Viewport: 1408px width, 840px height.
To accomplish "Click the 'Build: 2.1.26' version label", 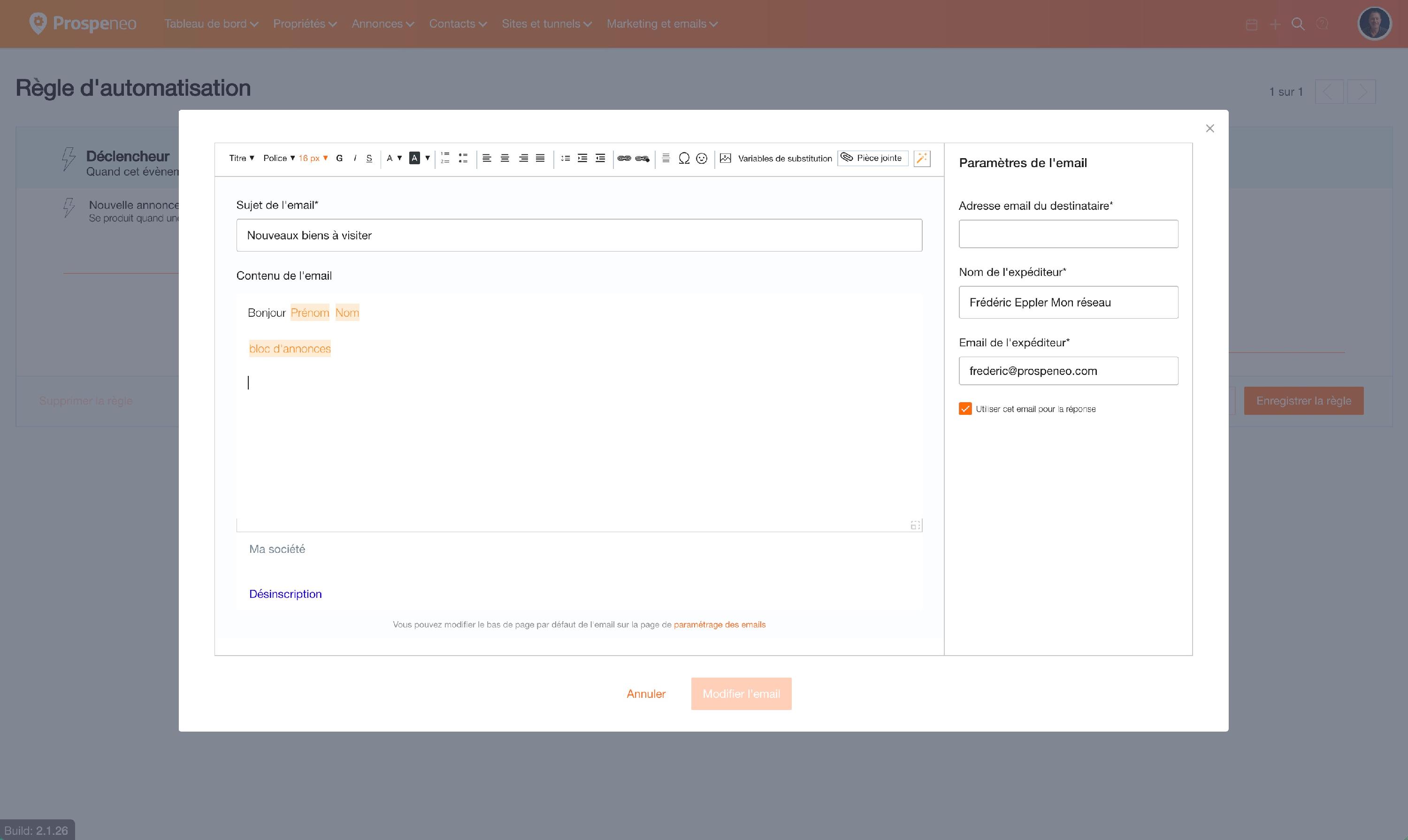I will tap(36, 830).
